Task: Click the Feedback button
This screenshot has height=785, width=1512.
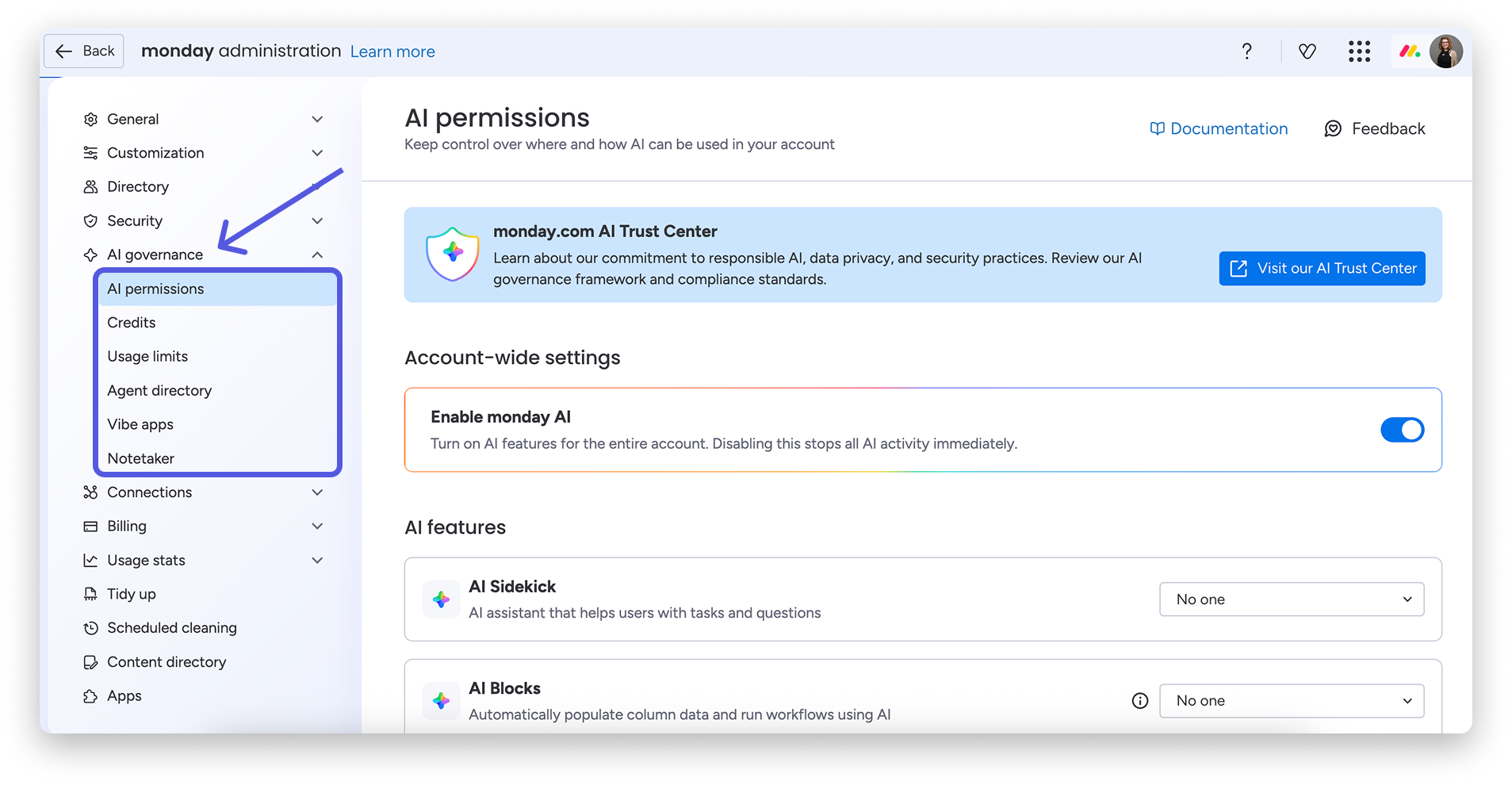Action: [1375, 129]
